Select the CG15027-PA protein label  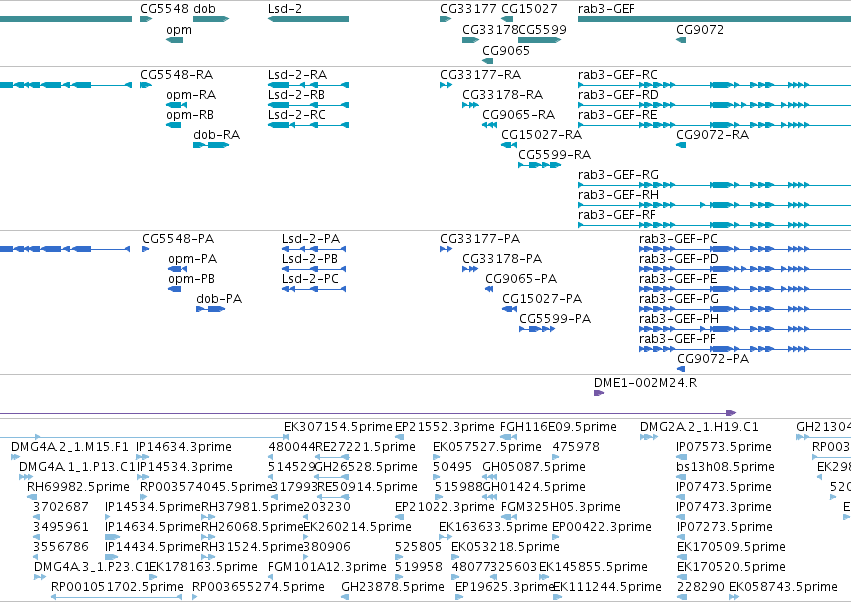point(542,299)
